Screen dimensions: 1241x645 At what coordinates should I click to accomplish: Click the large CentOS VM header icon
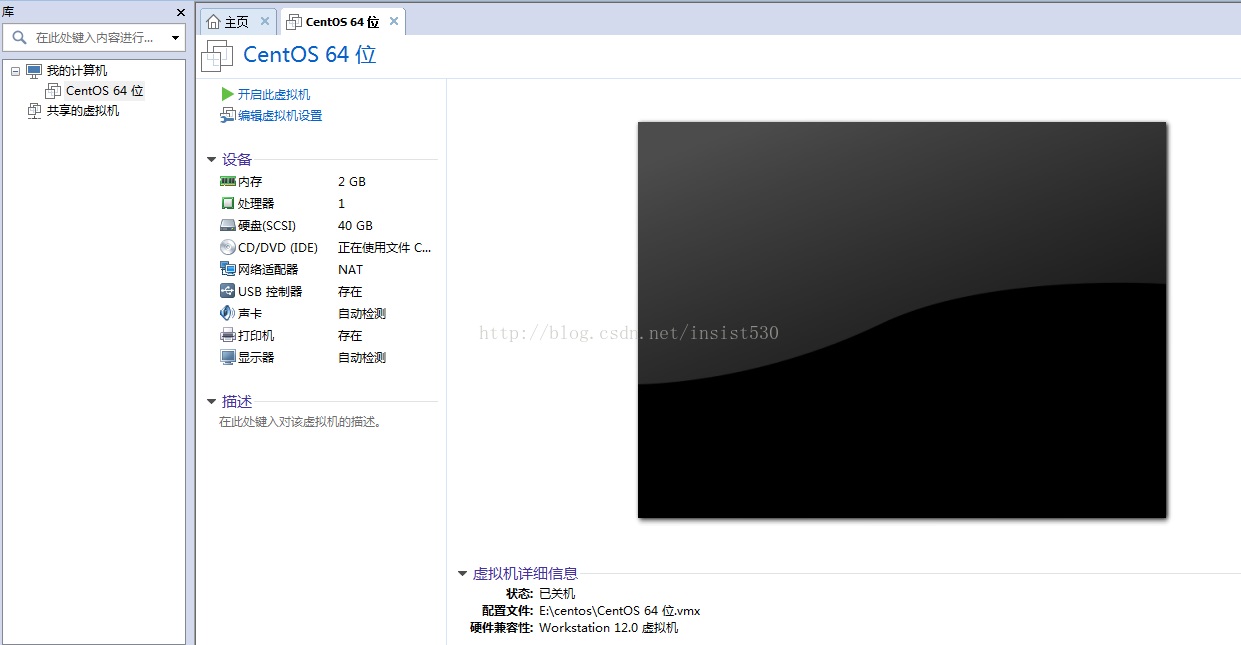pyautogui.click(x=217, y=56)
